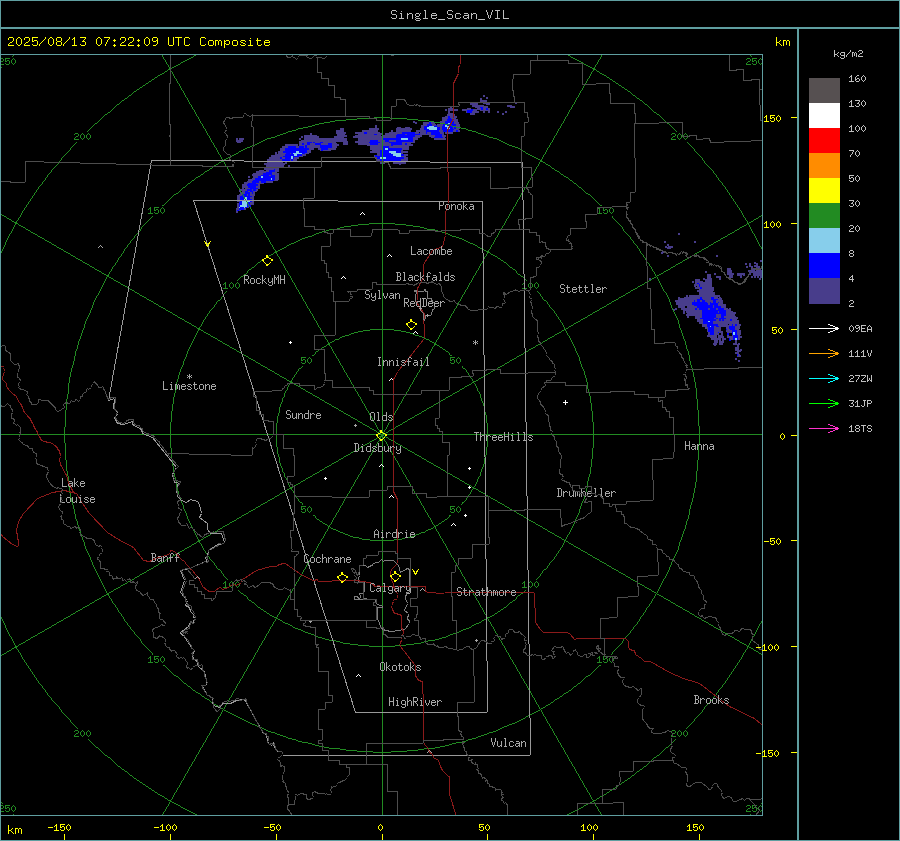This screenshot has width=900, height=841.
Task: Select the yellow diamond marker beside Cochrane
Action: pyautogui.click(x=342, y=577)
